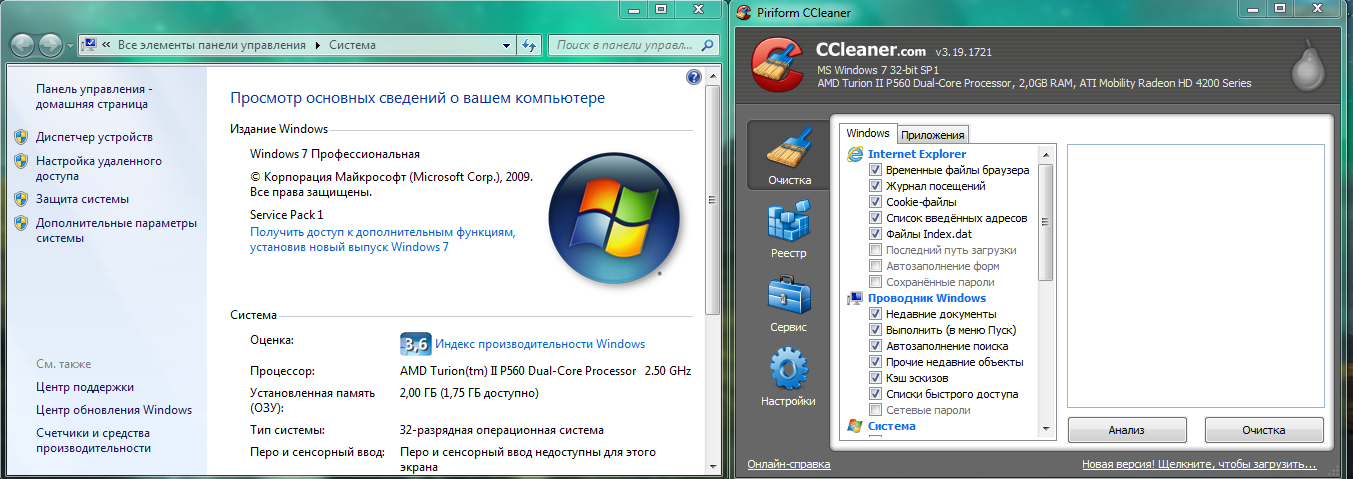Viewport: 1353px width, 479px height.
Task: Click the scroll down arrow in CCleaner list
Action: [x=1046, y=428]
